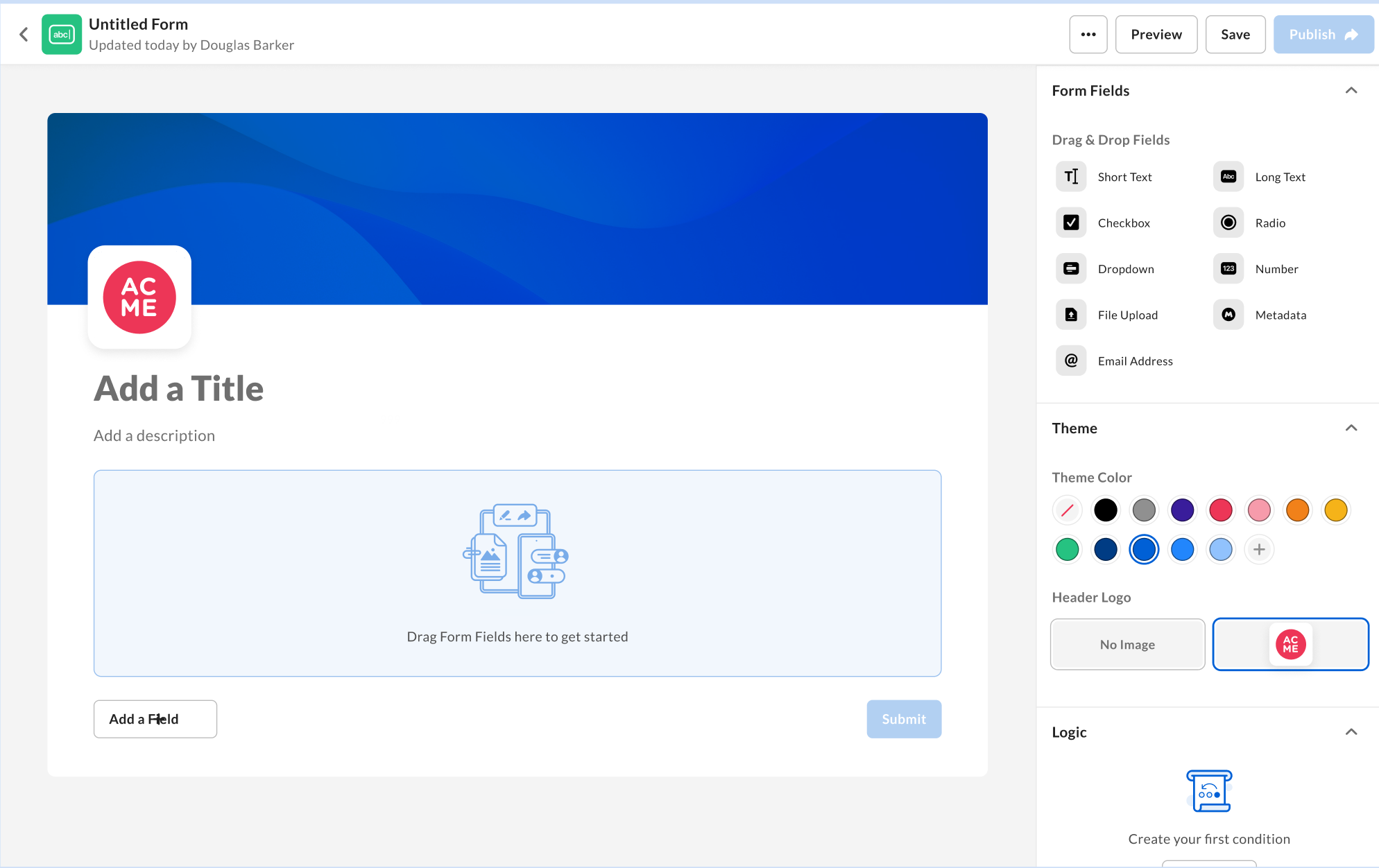Click the Preview button
This screenshot has height=868, width=1379.
point(1156,34)
